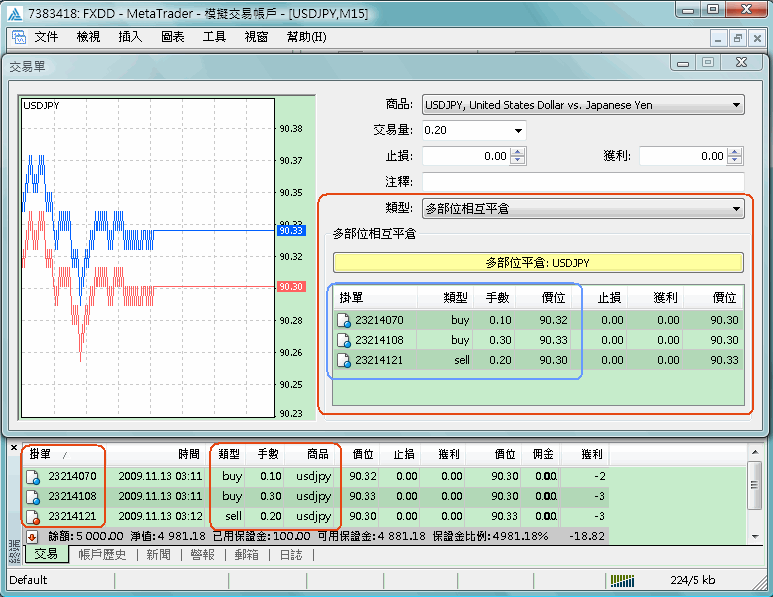Screen dimensions: 773x597
Task: Switch to the 新聞 tab
Action: pos(159,555)
